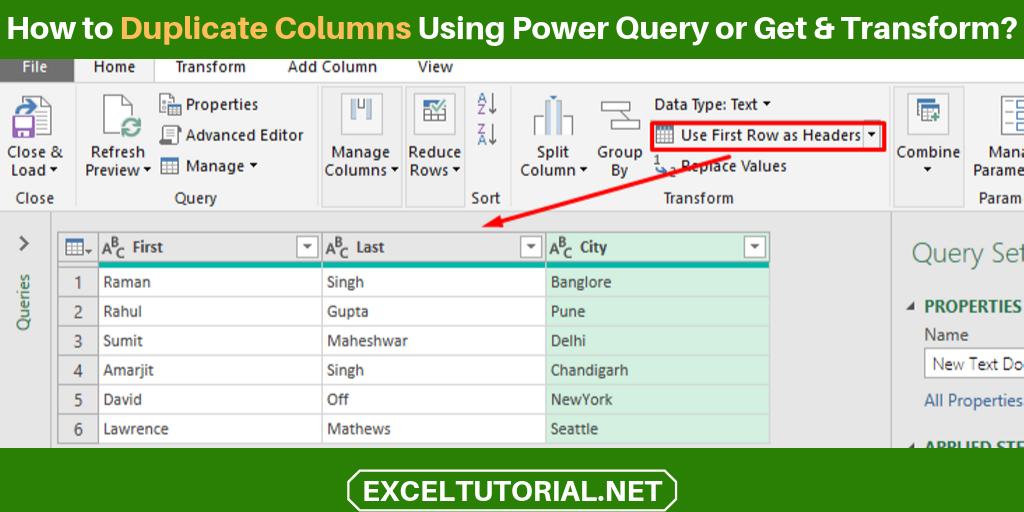1024x512 pixels.
Task: Click the Manage Columns icon
Action: (x=362, y=114)
